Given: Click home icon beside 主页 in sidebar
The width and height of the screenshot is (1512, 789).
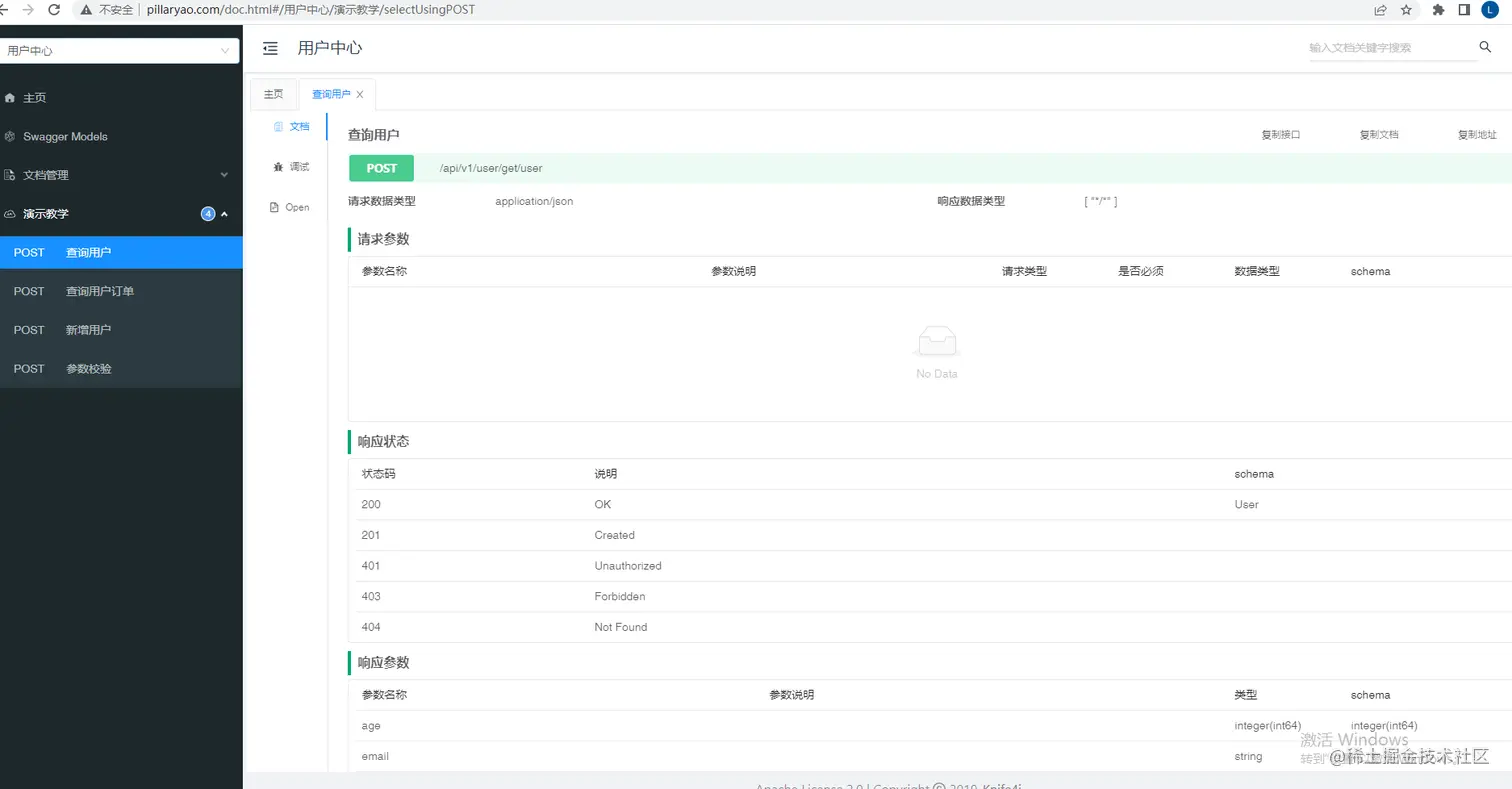Looking at the screenshot, I should (x=10, y=98).
